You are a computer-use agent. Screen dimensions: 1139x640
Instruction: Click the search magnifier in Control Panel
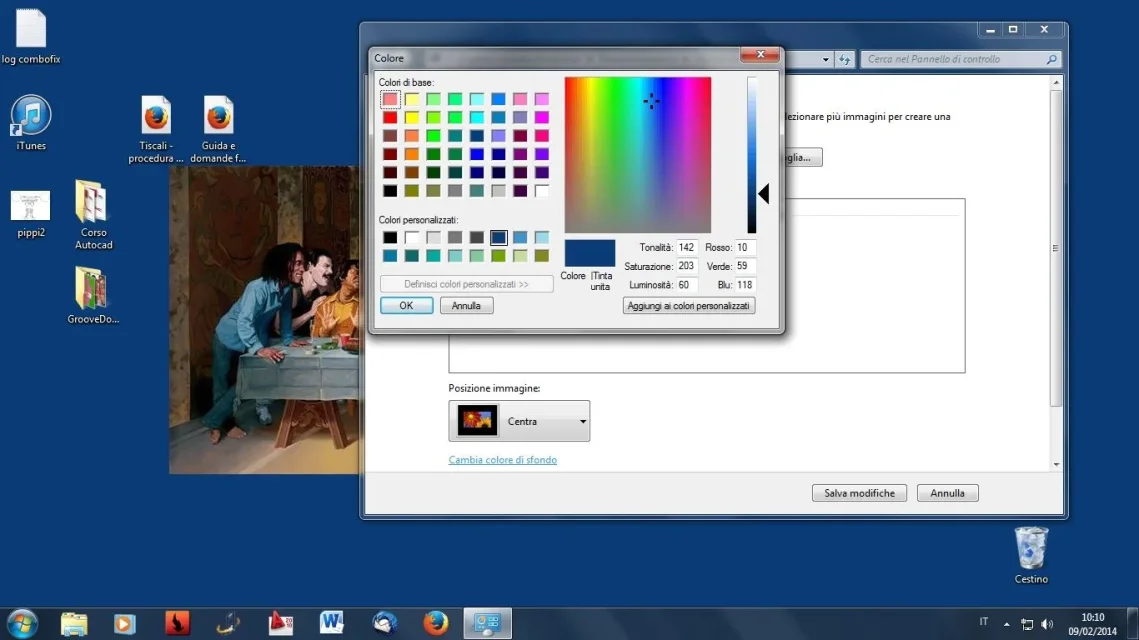[1051, 60]
